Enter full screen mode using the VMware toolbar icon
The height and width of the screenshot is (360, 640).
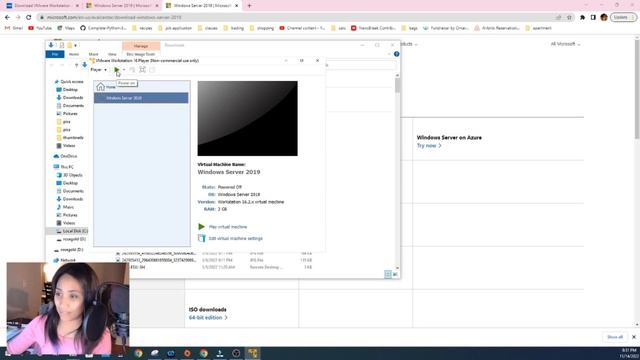[x=142, y=70]
